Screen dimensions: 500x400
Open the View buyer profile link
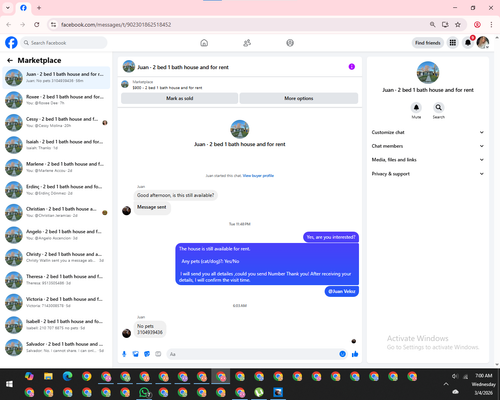coord(258,176)
